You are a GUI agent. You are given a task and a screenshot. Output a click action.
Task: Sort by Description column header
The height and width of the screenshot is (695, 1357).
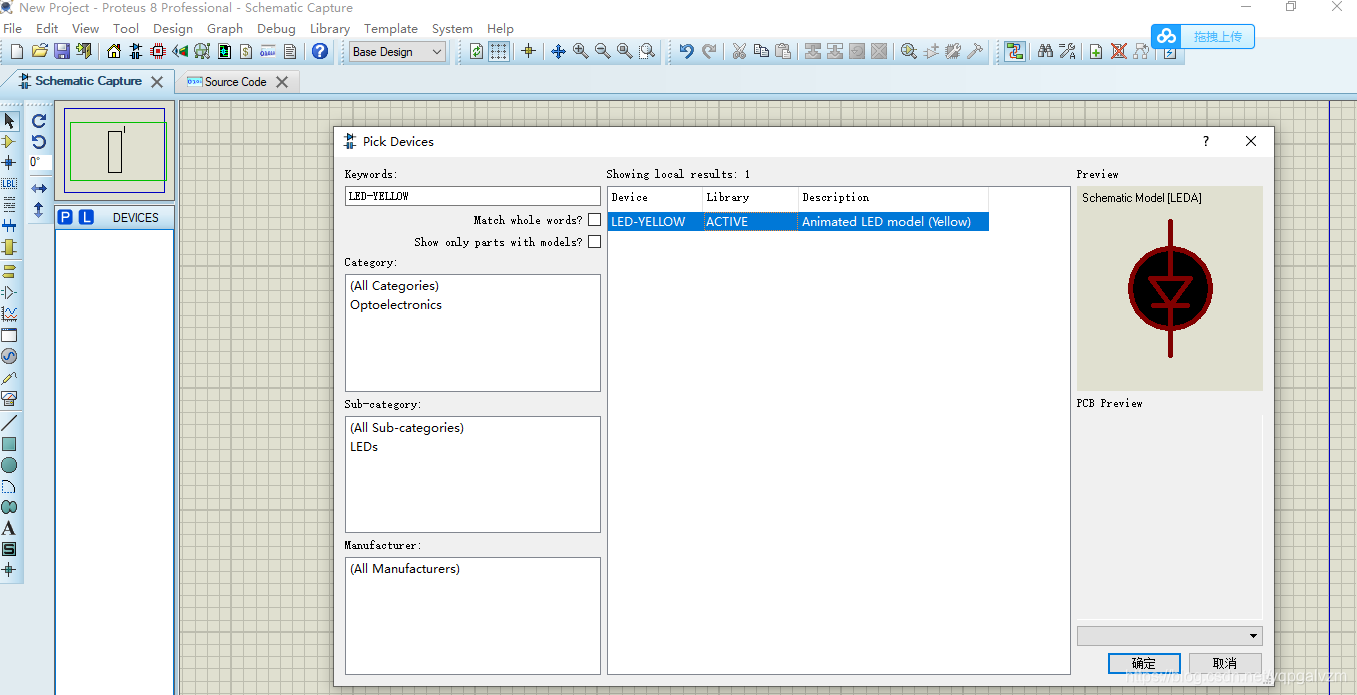(893, 198)
